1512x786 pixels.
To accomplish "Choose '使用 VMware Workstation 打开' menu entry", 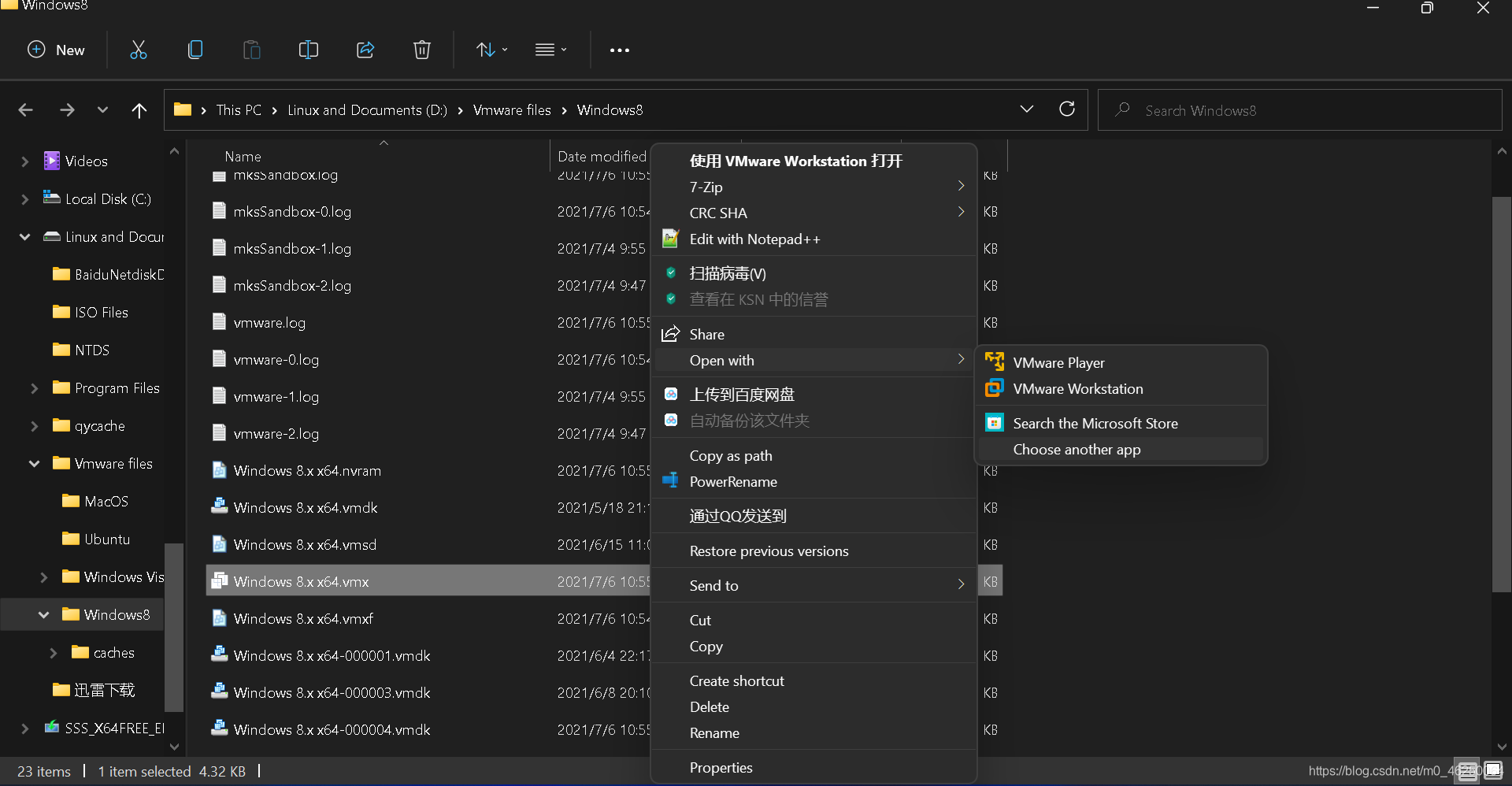I will pyautogui.click(x=814, y=161).
